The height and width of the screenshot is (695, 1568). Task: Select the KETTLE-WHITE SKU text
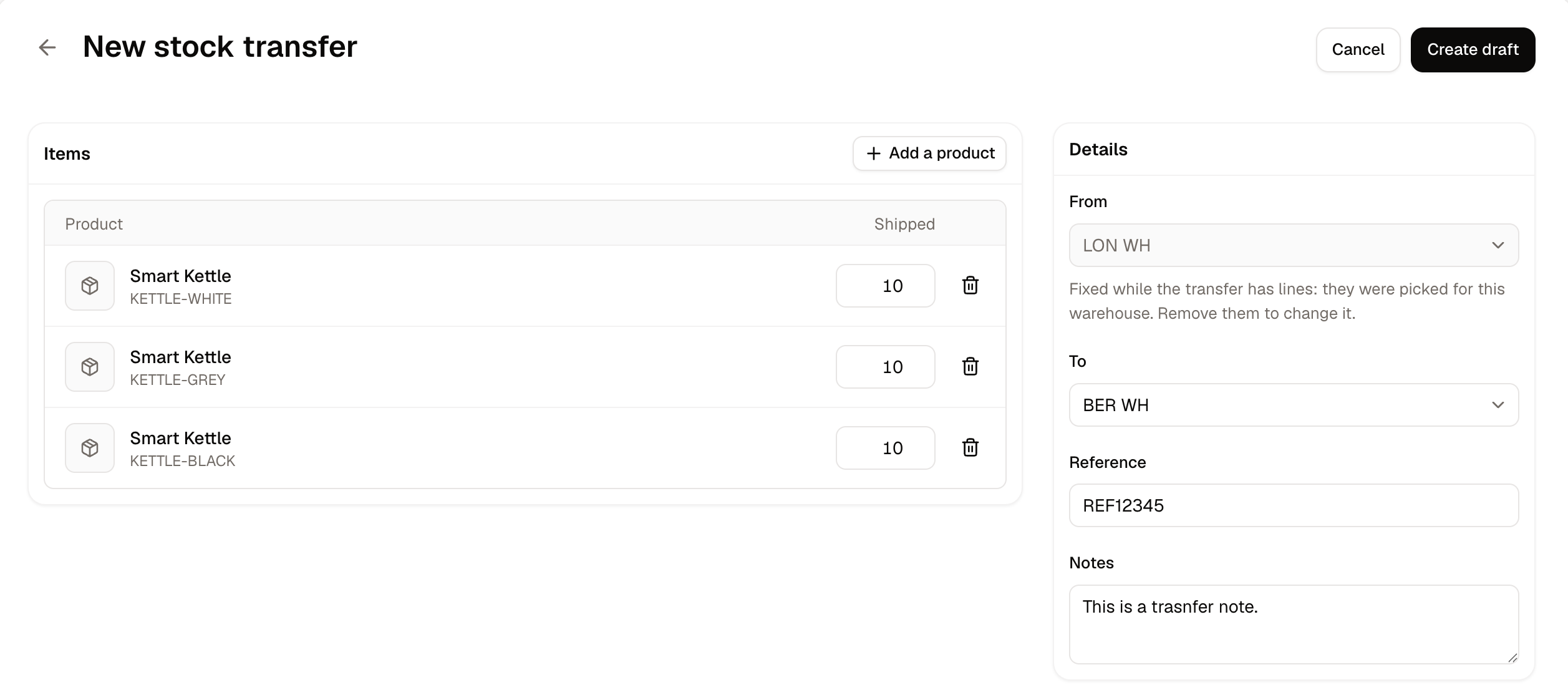(x=181, y=299)
